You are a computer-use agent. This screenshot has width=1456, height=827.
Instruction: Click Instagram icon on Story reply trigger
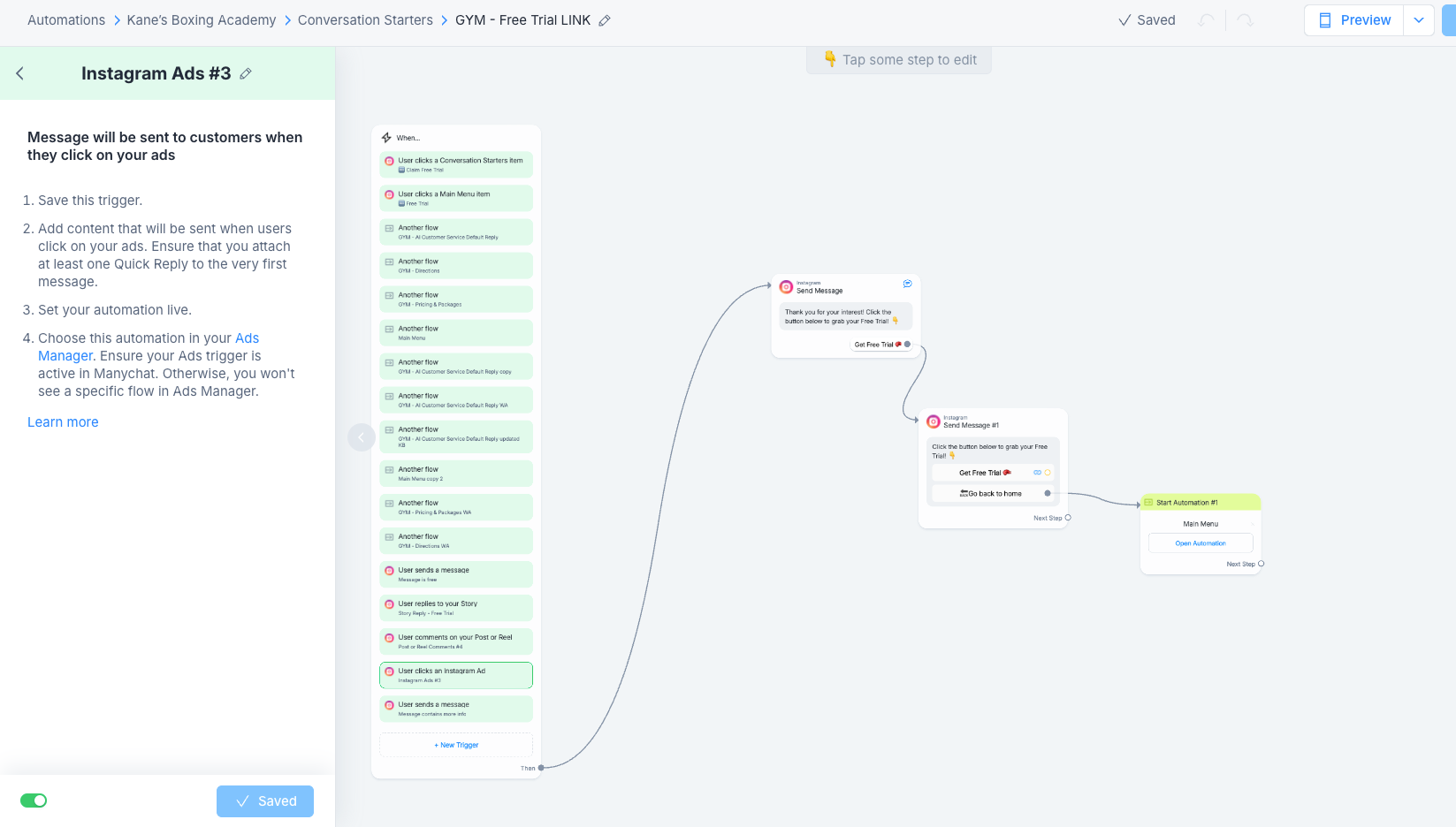click(x=389, y=604)
